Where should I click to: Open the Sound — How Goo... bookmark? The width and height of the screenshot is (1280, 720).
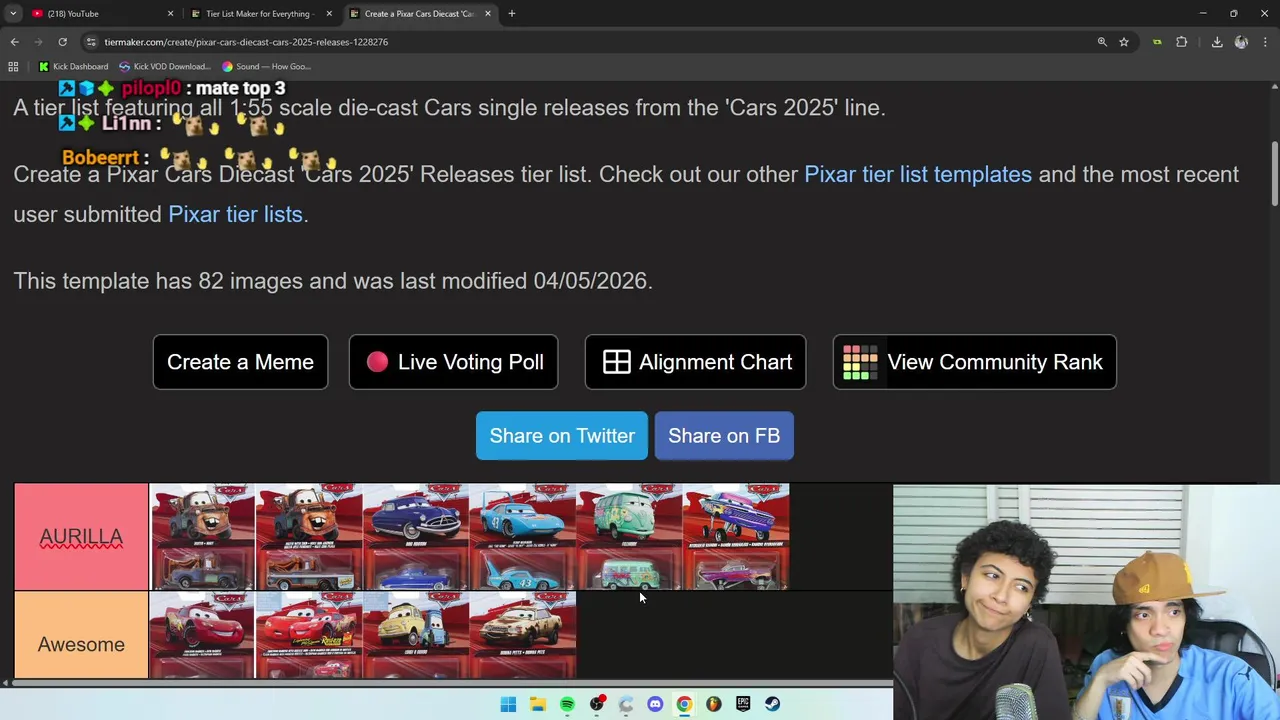pos(267,67)
